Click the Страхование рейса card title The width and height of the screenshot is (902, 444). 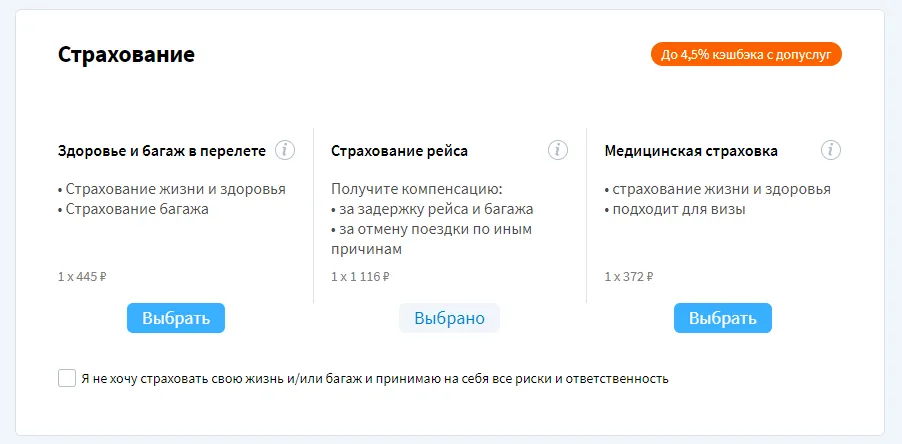click(x=399, y=151)
